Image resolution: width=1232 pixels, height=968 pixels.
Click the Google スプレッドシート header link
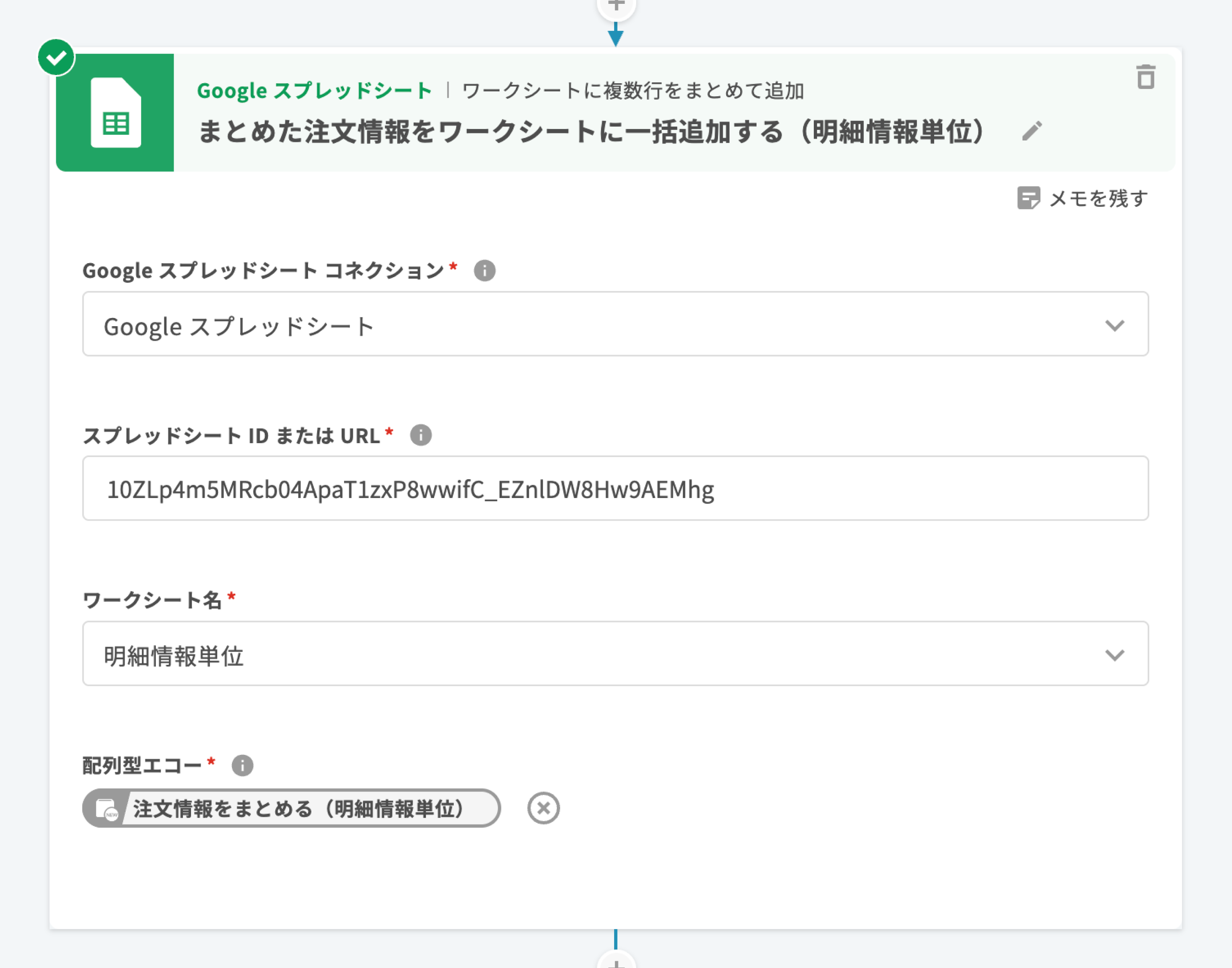(x=314, y=90)
